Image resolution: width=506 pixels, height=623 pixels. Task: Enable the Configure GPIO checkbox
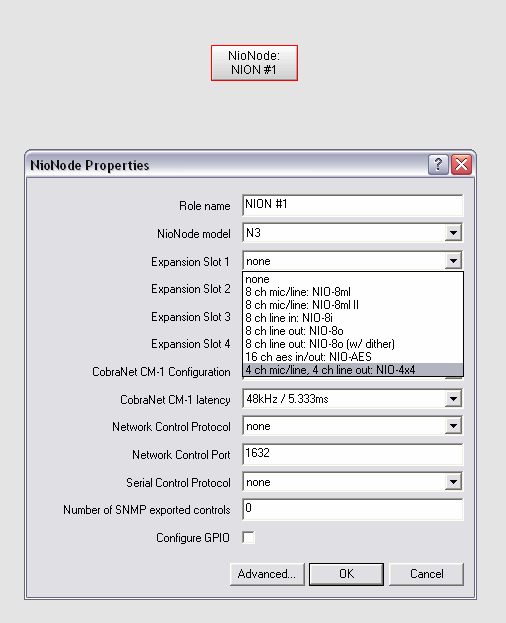click(x=249, y=538)
